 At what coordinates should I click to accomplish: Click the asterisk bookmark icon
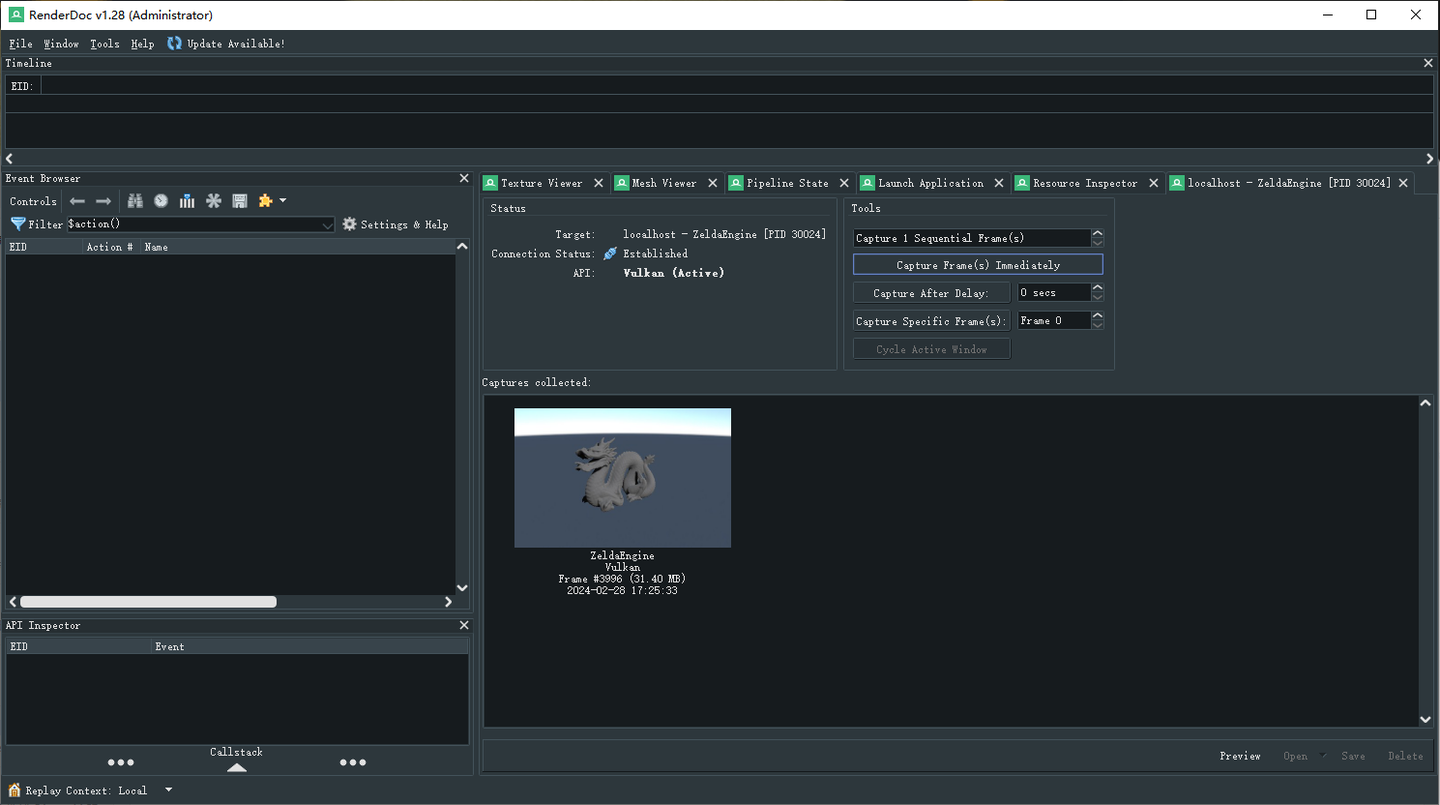(x=213, y=201)
